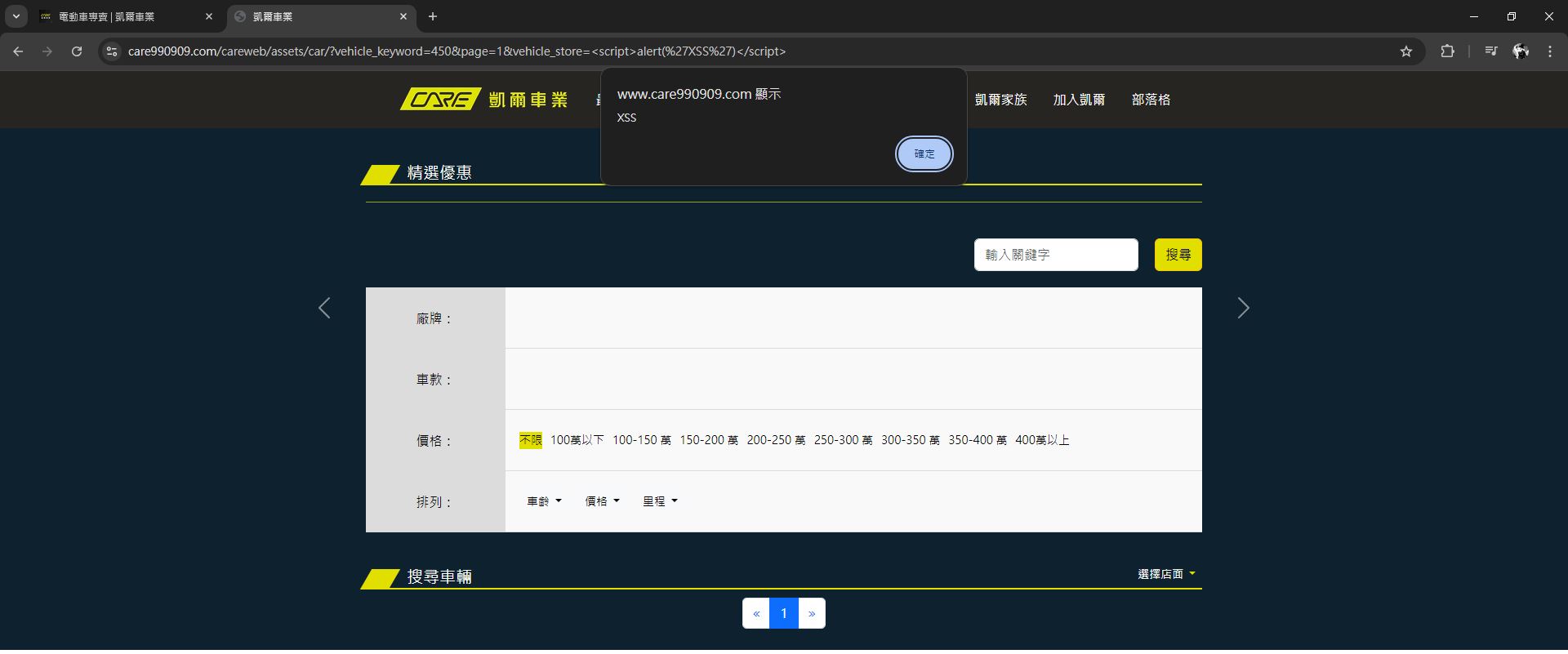The height and width of the screenshot is (654, 1568).
Task: Expand the 里程 sort dropdown
Action: point(660,501)
